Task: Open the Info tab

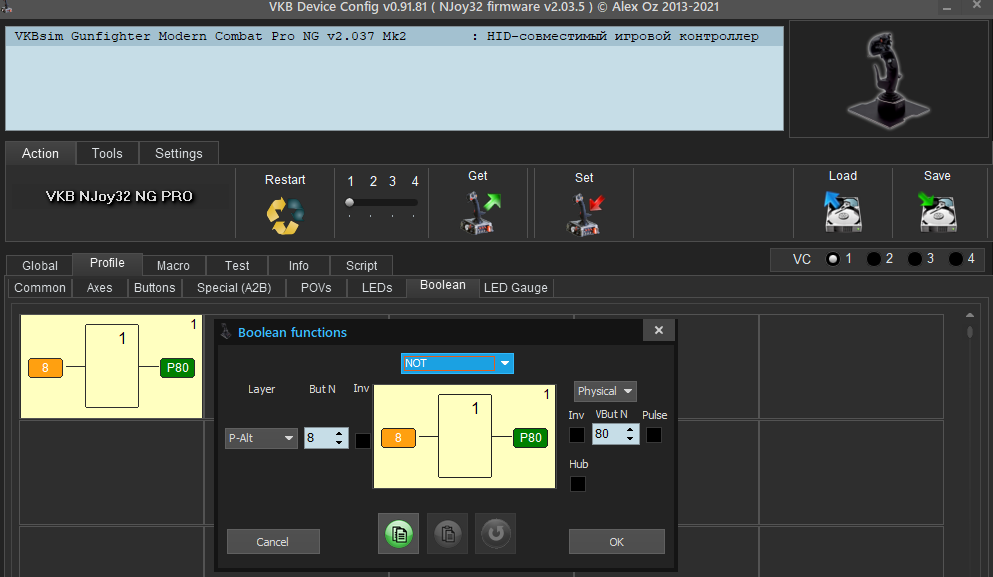Action: 298,265
